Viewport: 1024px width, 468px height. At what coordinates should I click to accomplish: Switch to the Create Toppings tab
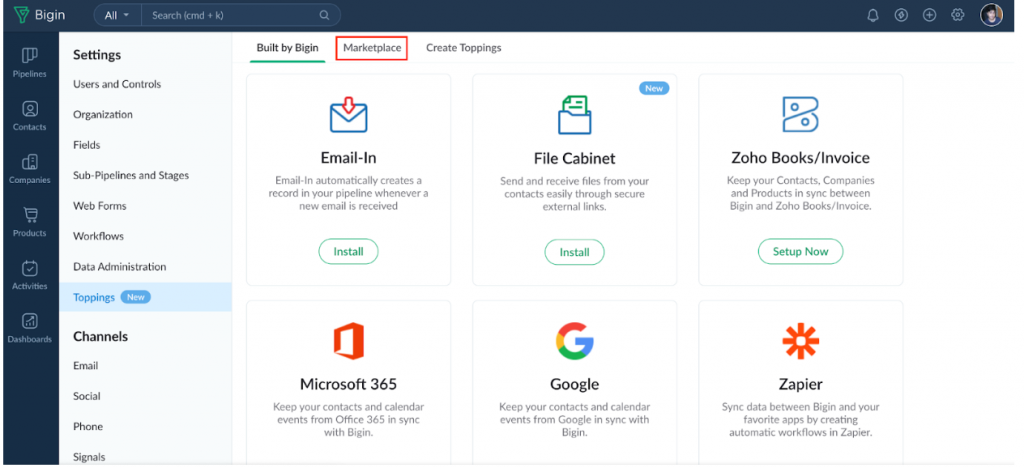464,48
